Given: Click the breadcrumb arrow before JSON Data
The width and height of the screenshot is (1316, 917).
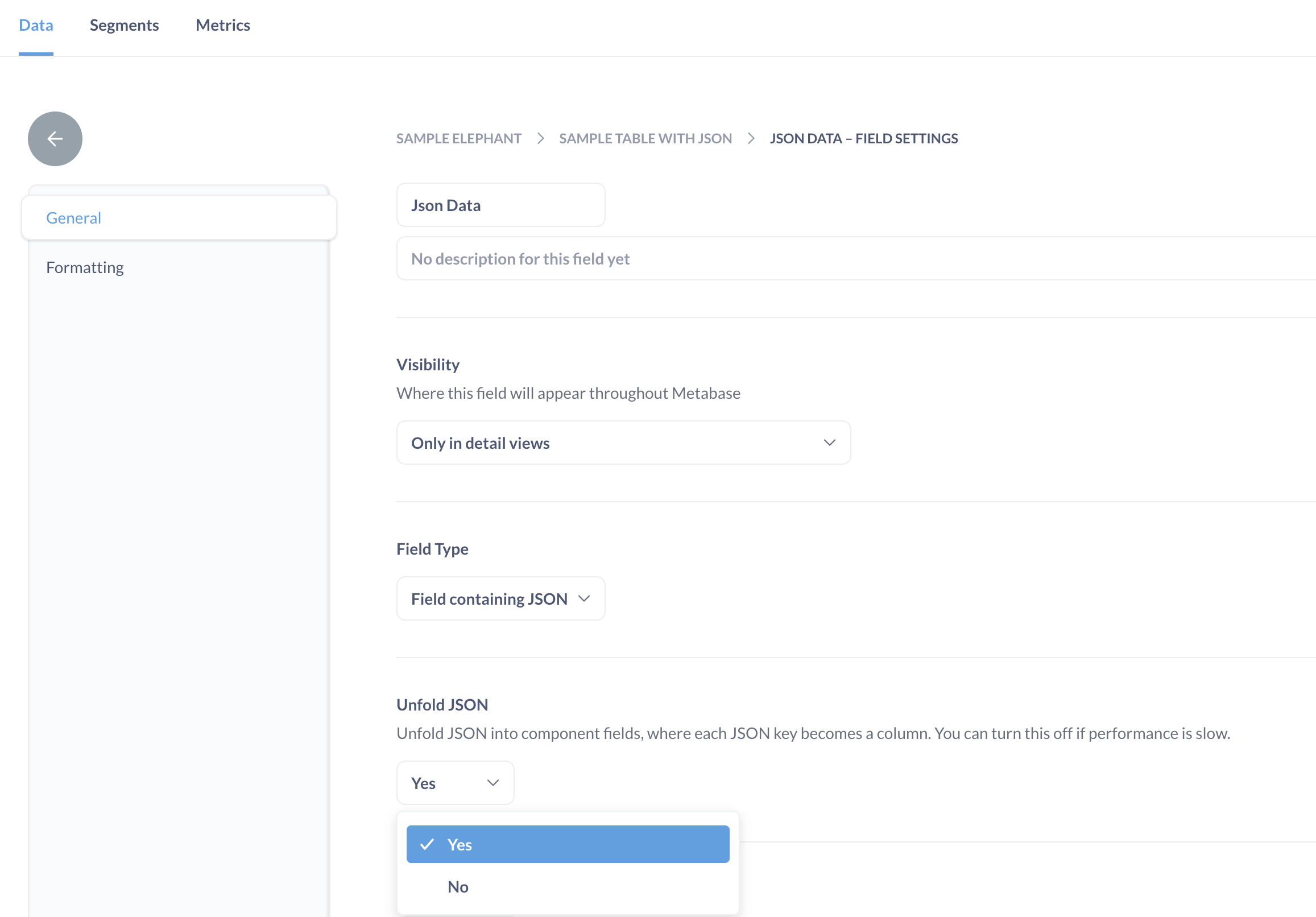Looking at the screenshot, I should tap(750, 139).
